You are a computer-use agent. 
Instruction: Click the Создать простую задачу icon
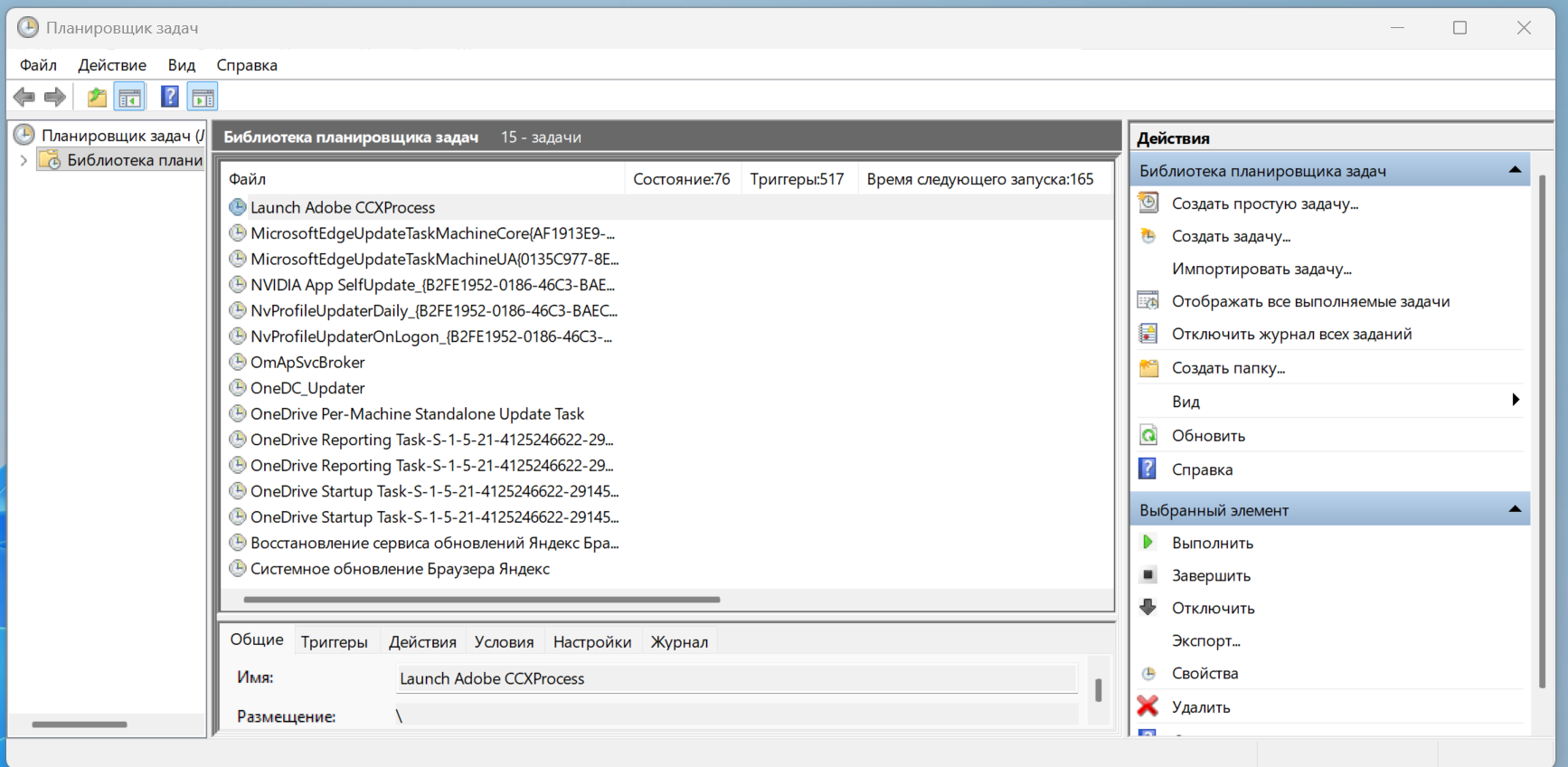[x=1148, y=204]
